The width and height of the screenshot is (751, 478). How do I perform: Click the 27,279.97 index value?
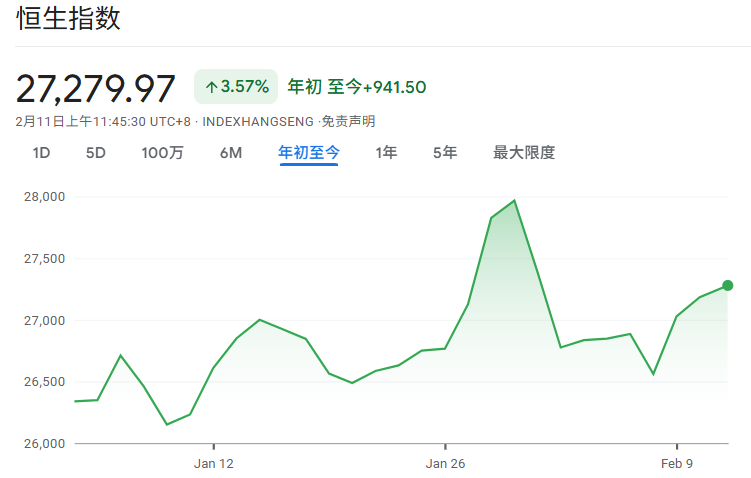pyautogui.click(x=95, y=89)
